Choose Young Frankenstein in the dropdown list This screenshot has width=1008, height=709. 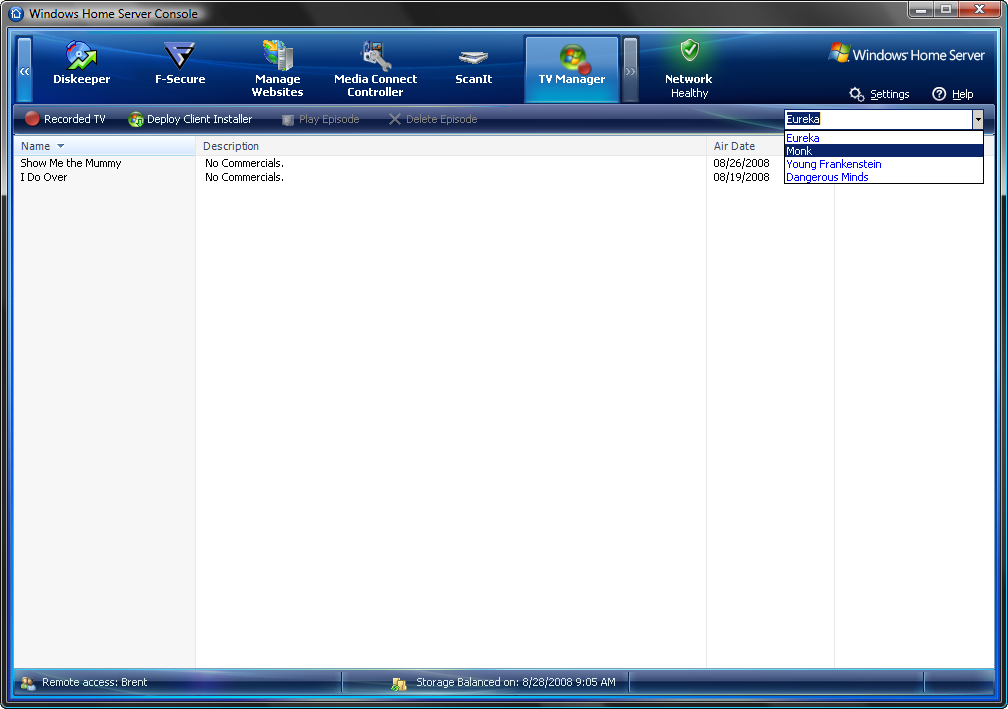[884, 164]
